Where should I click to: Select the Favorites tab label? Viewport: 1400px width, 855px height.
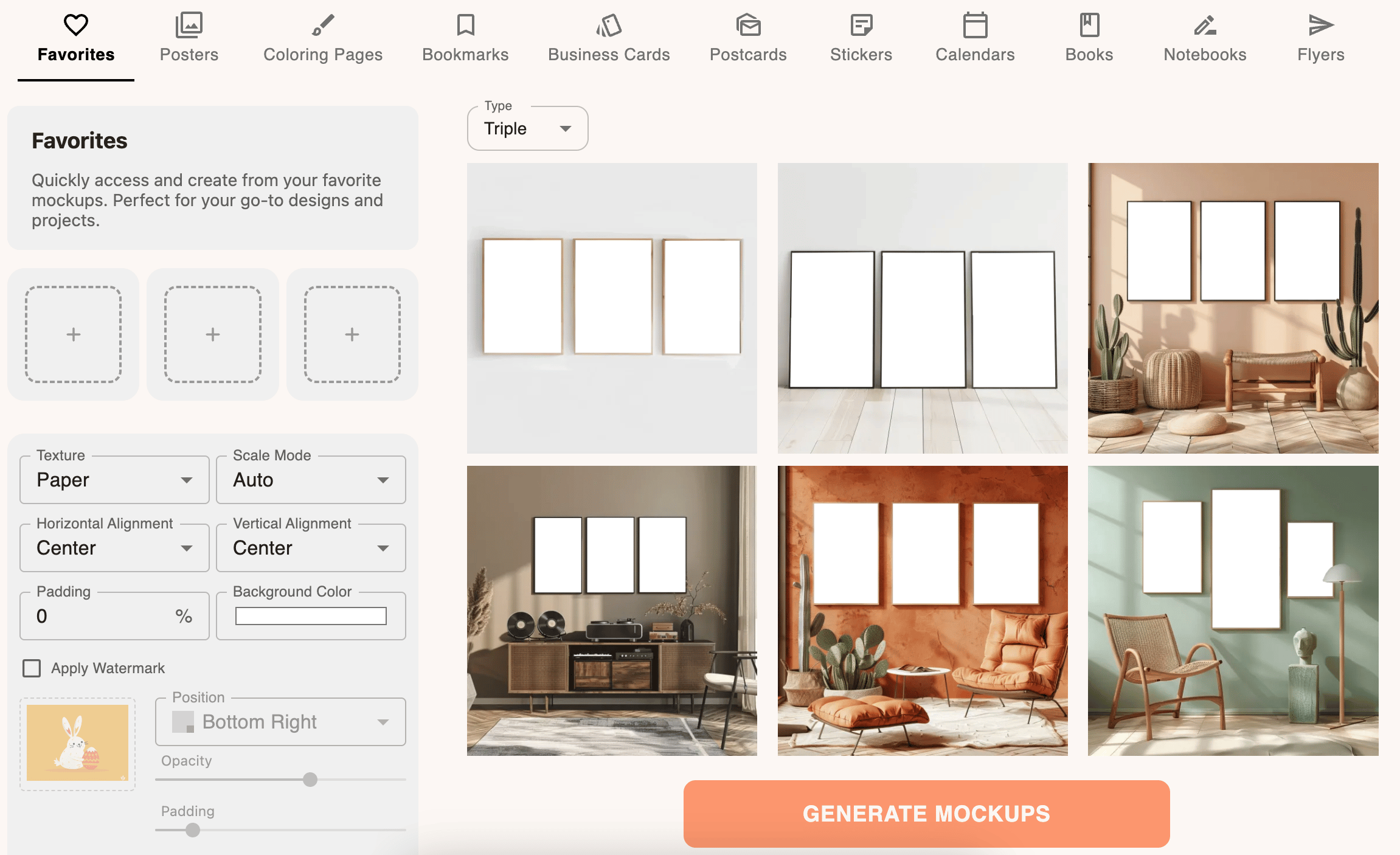(x=76, y=55)
